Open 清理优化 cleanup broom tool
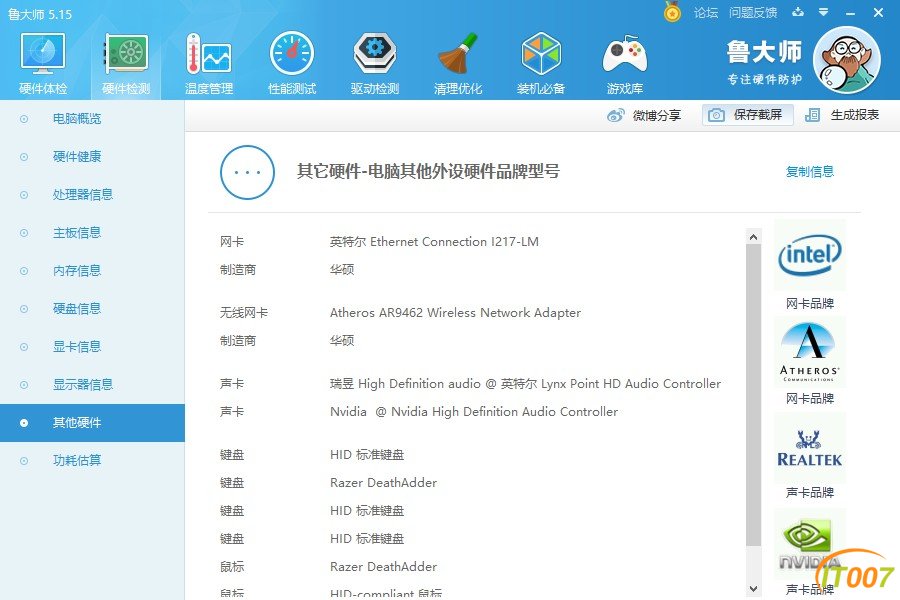Image resolution: width=900 pixels, height=600 pixels. tap(458, 63)
